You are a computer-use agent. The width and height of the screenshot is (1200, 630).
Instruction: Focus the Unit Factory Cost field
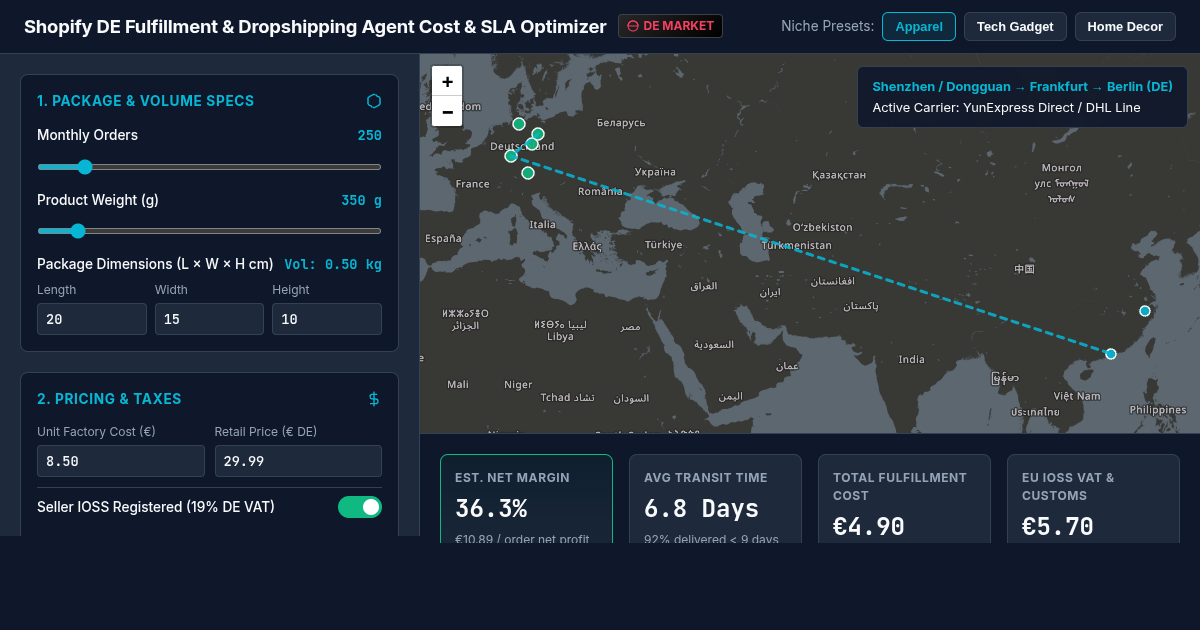pyautogui.click(x=121, y=461)
